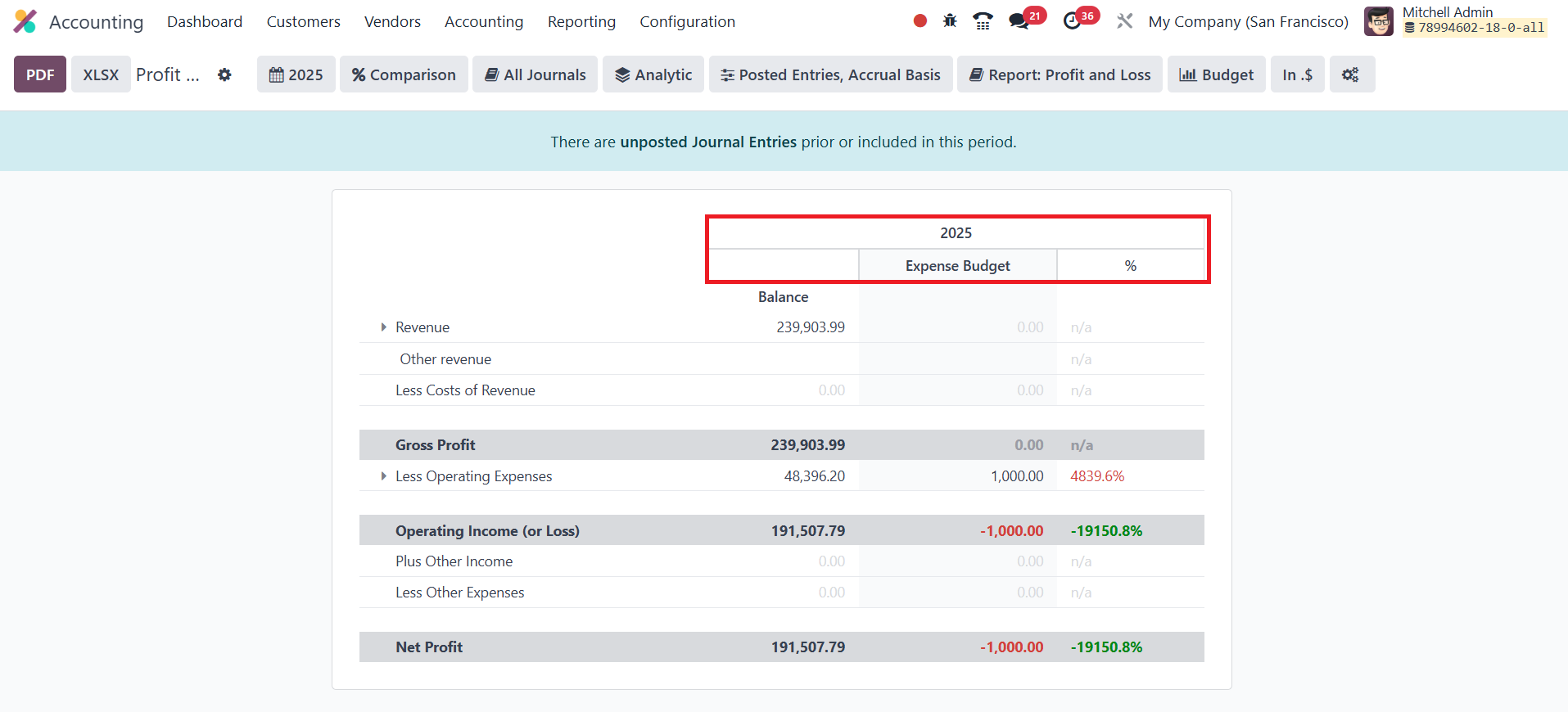1568x712 pixels.
Task: Click the red recording indicator icon
Action: pyautogui.click(x=920, y=21)
